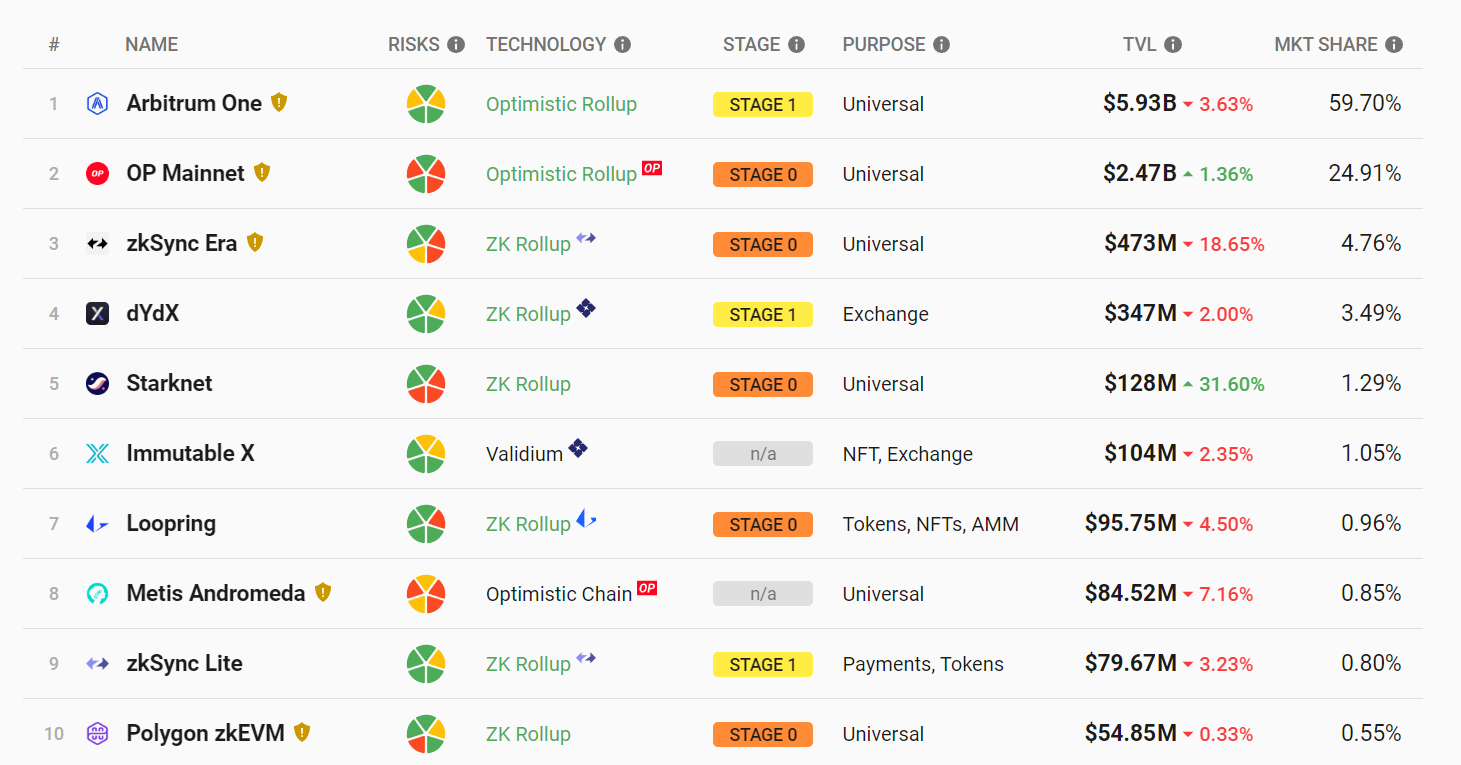This screenshot has width=1461, height=765.
Task: Click the info icon next to STAGE
Action: (x=796, y=45)
